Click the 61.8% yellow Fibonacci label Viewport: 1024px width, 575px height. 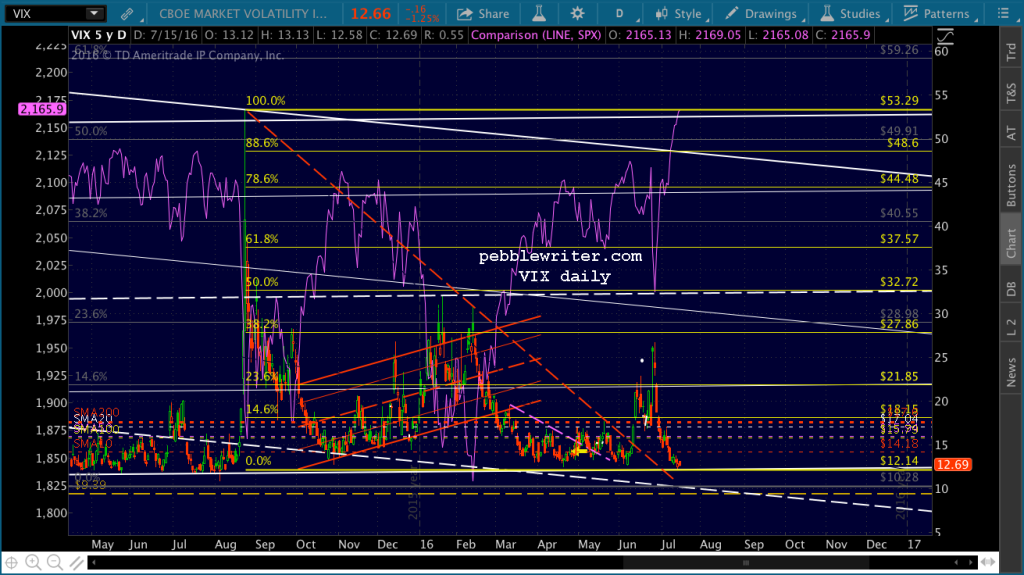[262, 239]
